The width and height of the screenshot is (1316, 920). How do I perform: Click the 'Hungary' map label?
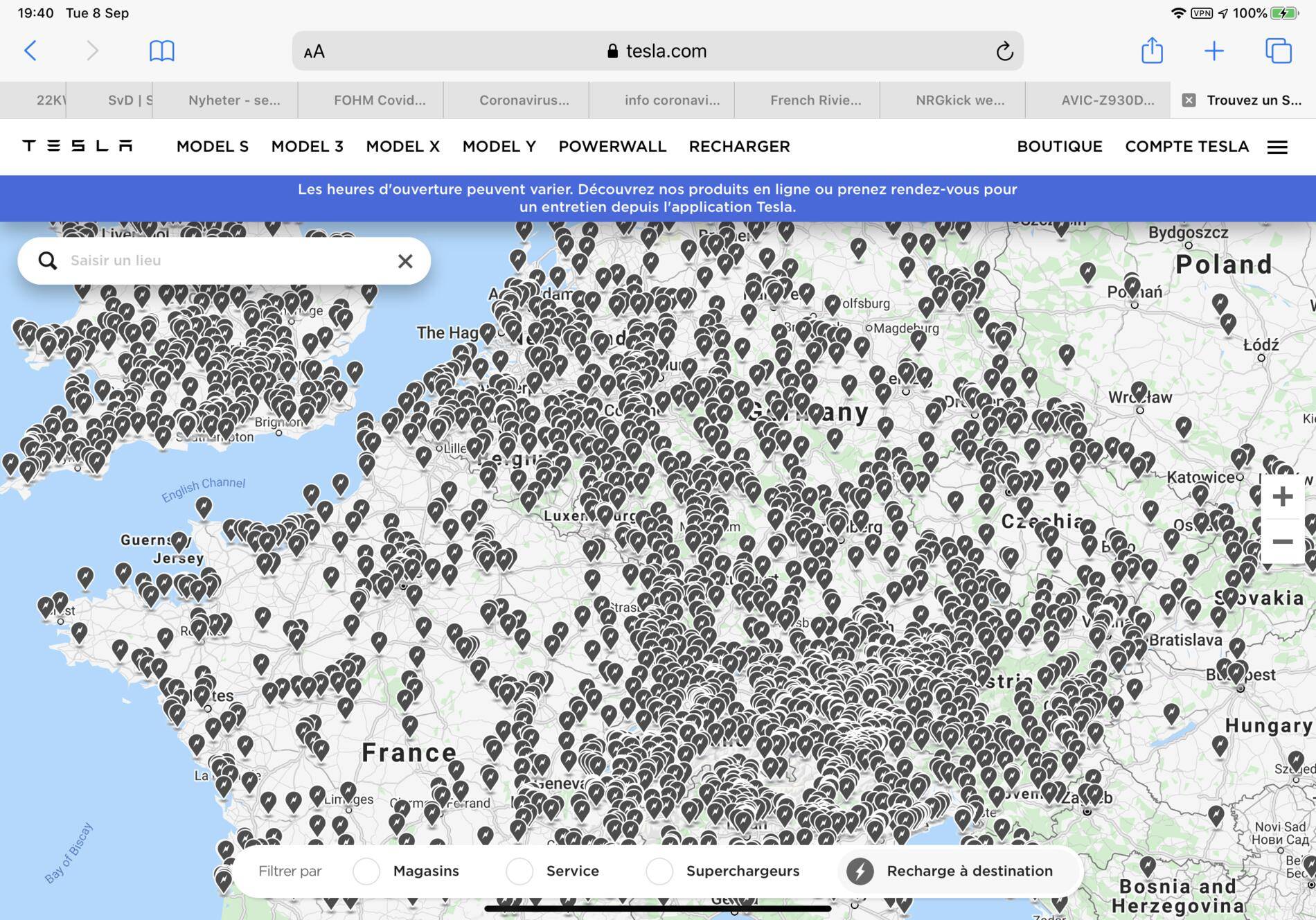(1269, 725)
